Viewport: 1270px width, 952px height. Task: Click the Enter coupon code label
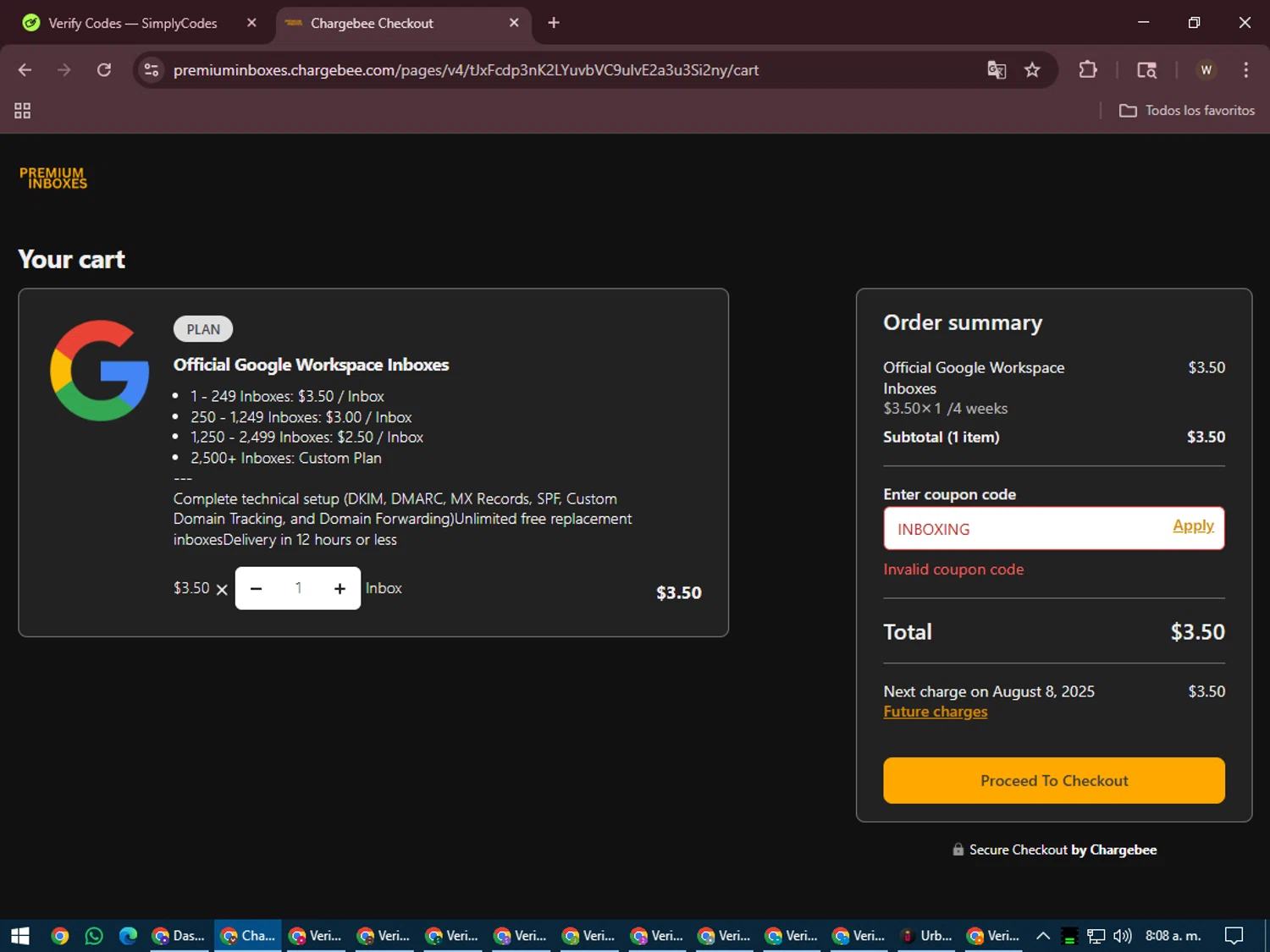click(949, 494)
